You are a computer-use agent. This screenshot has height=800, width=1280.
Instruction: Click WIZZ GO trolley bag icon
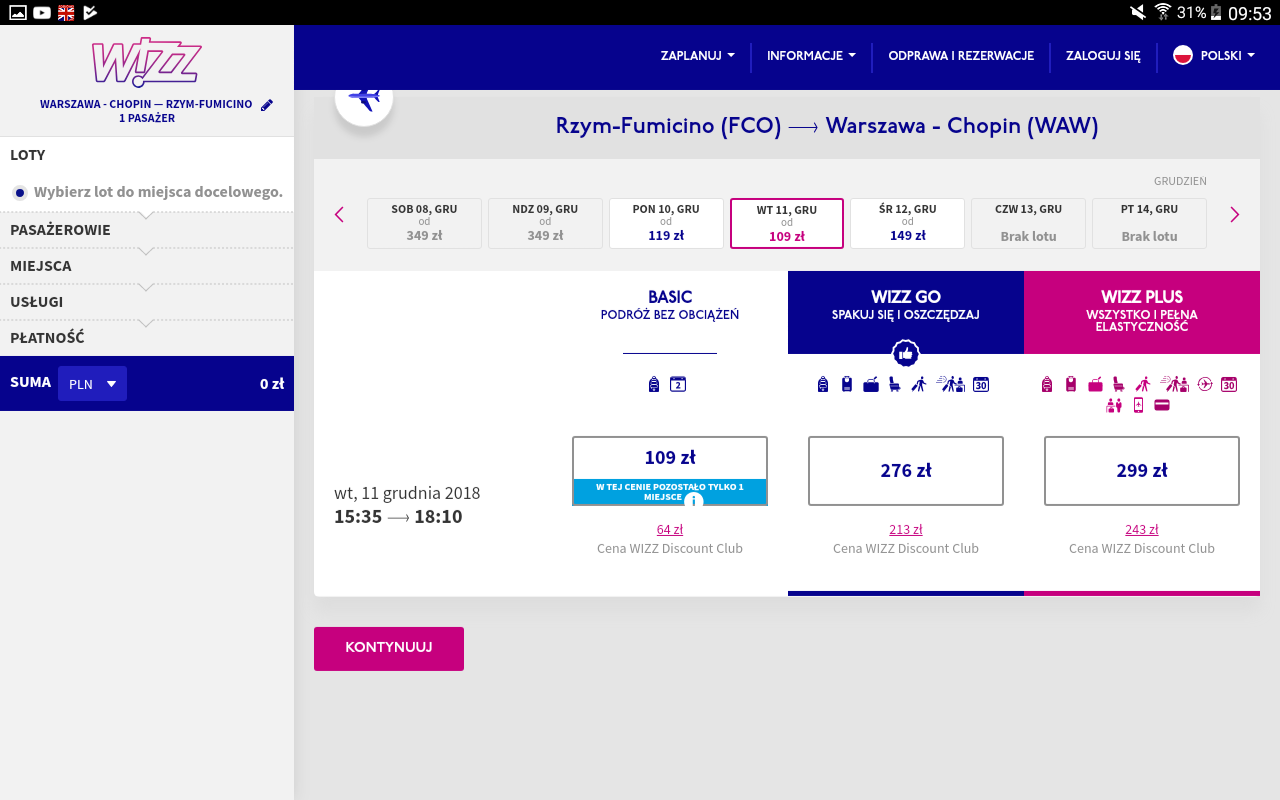847,384
